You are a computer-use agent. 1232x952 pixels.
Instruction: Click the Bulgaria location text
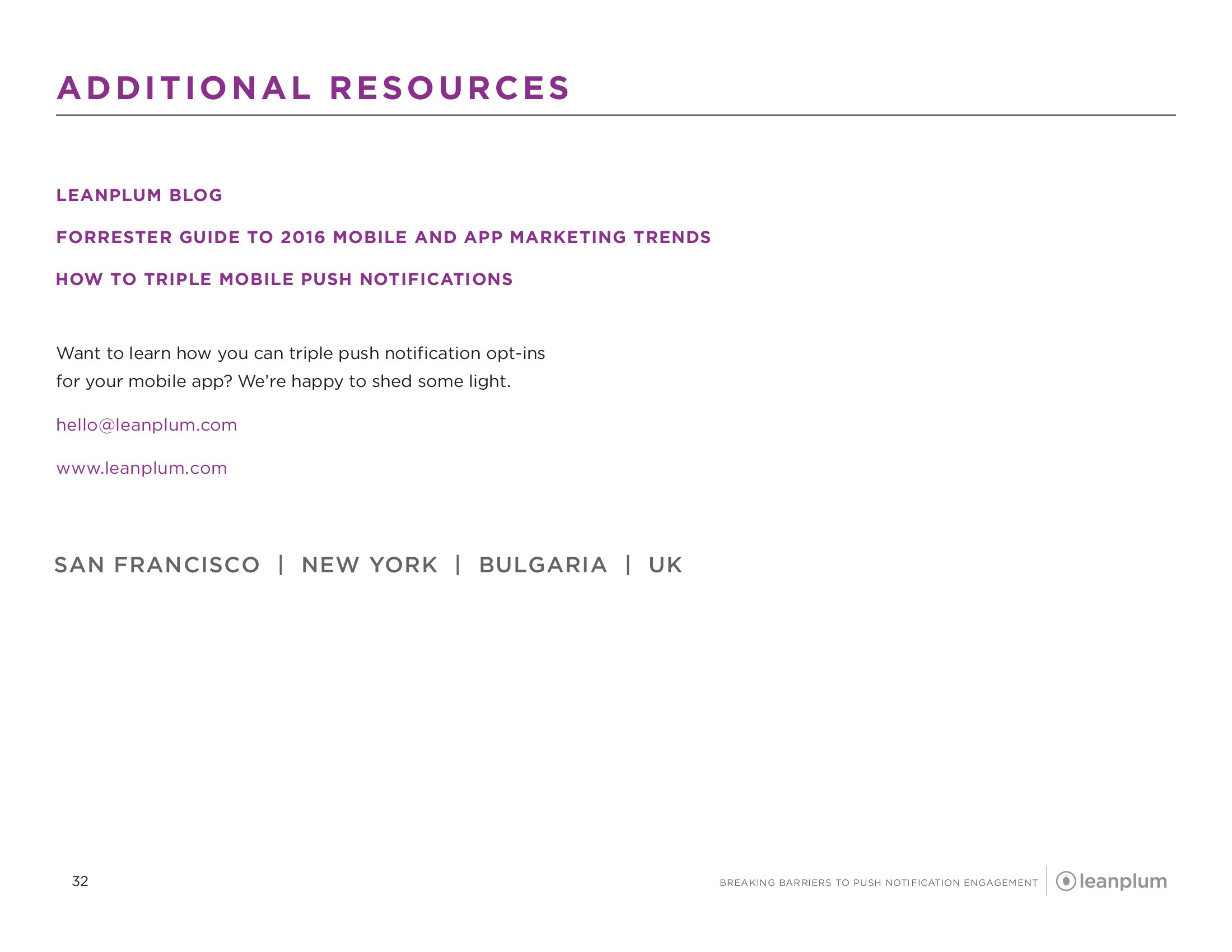tap(543, 565)
